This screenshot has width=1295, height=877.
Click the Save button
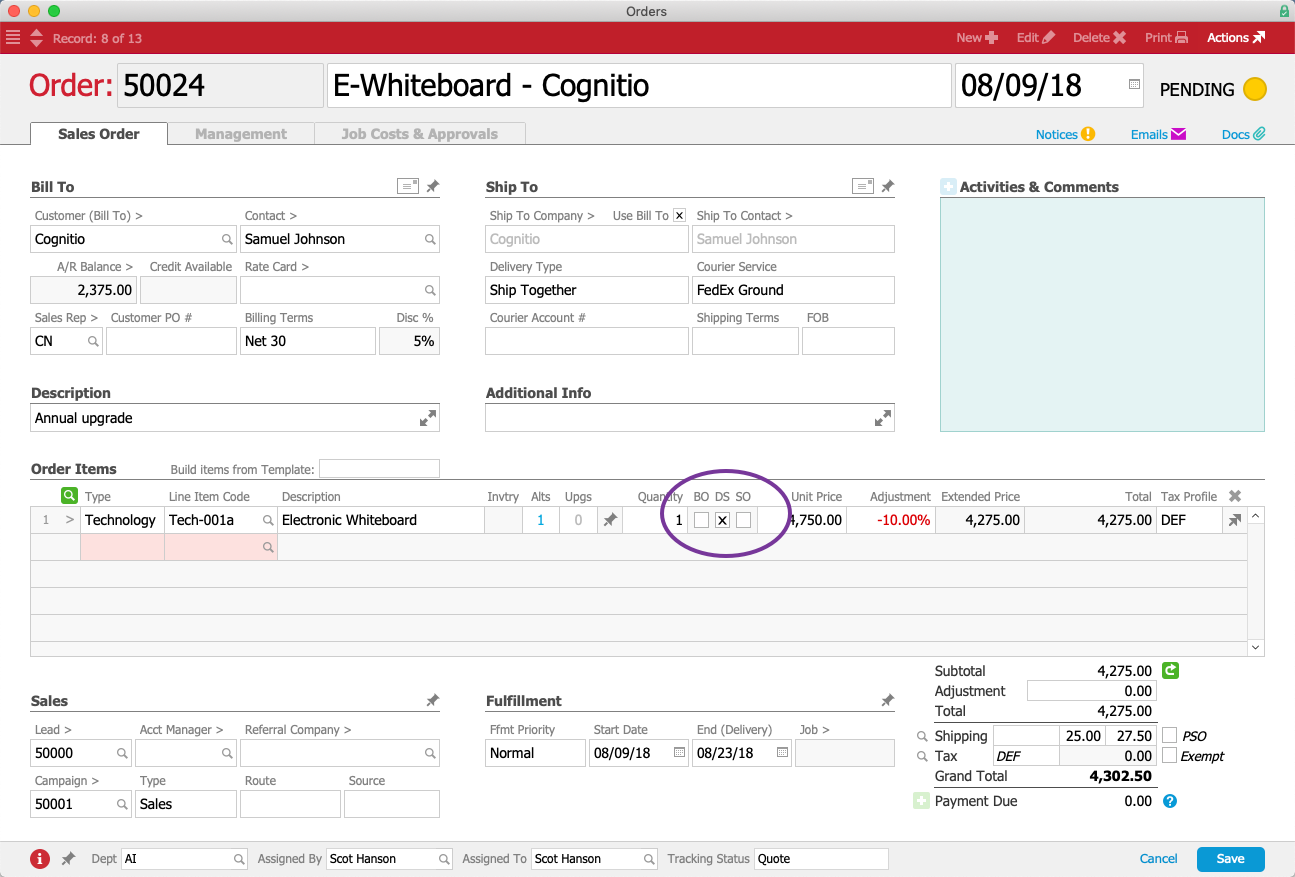(x=1231, y=859)
